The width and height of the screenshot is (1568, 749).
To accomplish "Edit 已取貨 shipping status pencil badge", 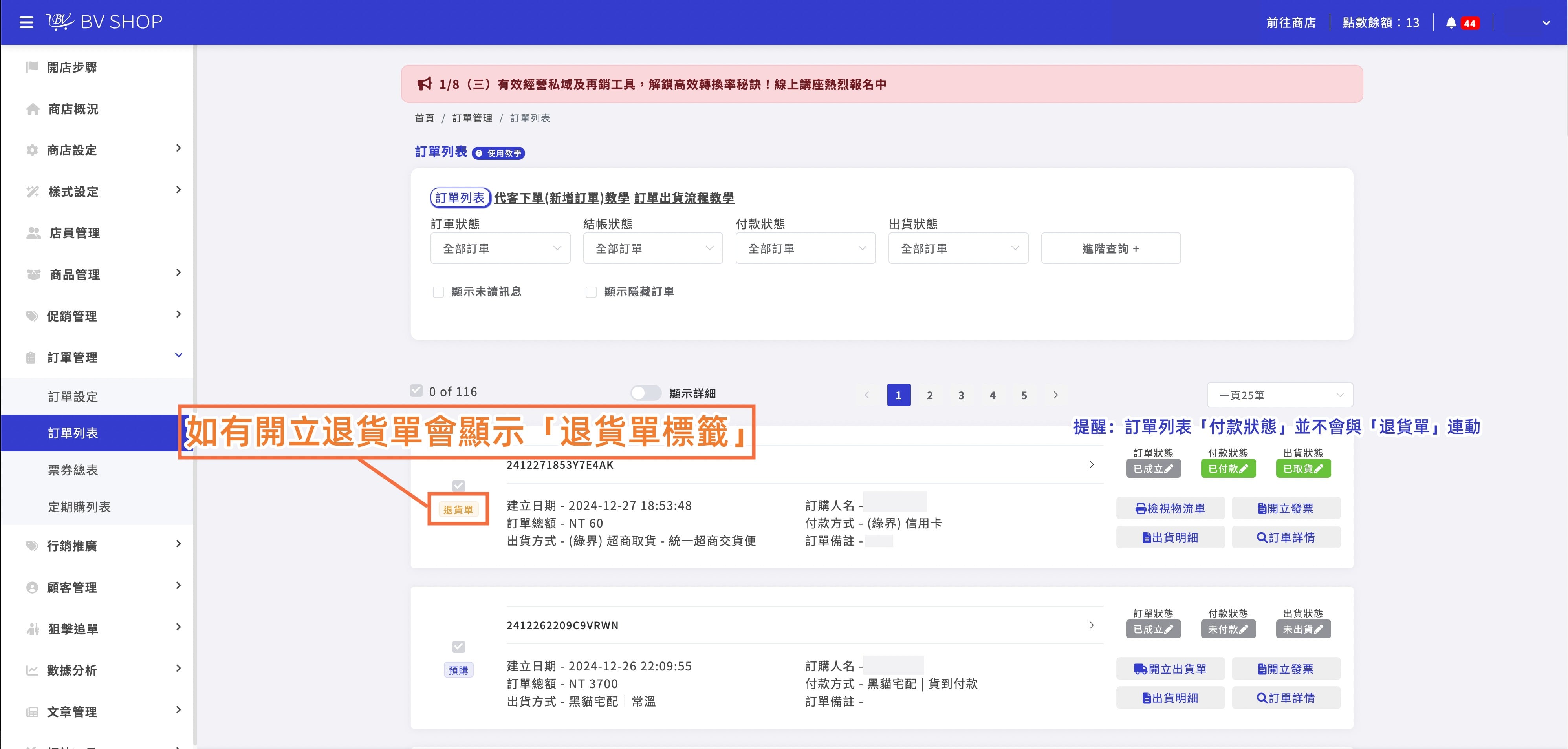I will (1303, 468).
